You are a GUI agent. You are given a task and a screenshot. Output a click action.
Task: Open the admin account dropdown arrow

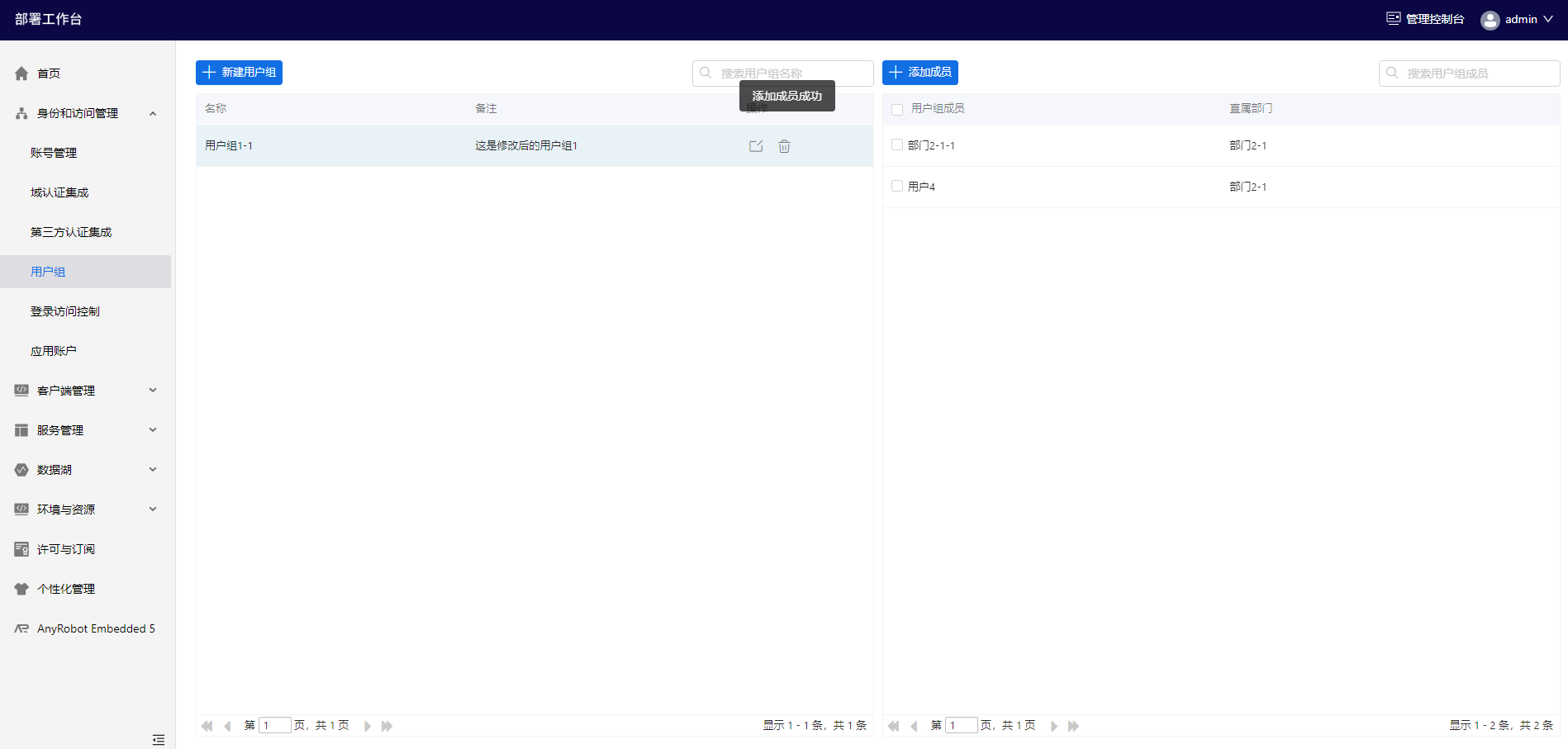click(1548, 19)
